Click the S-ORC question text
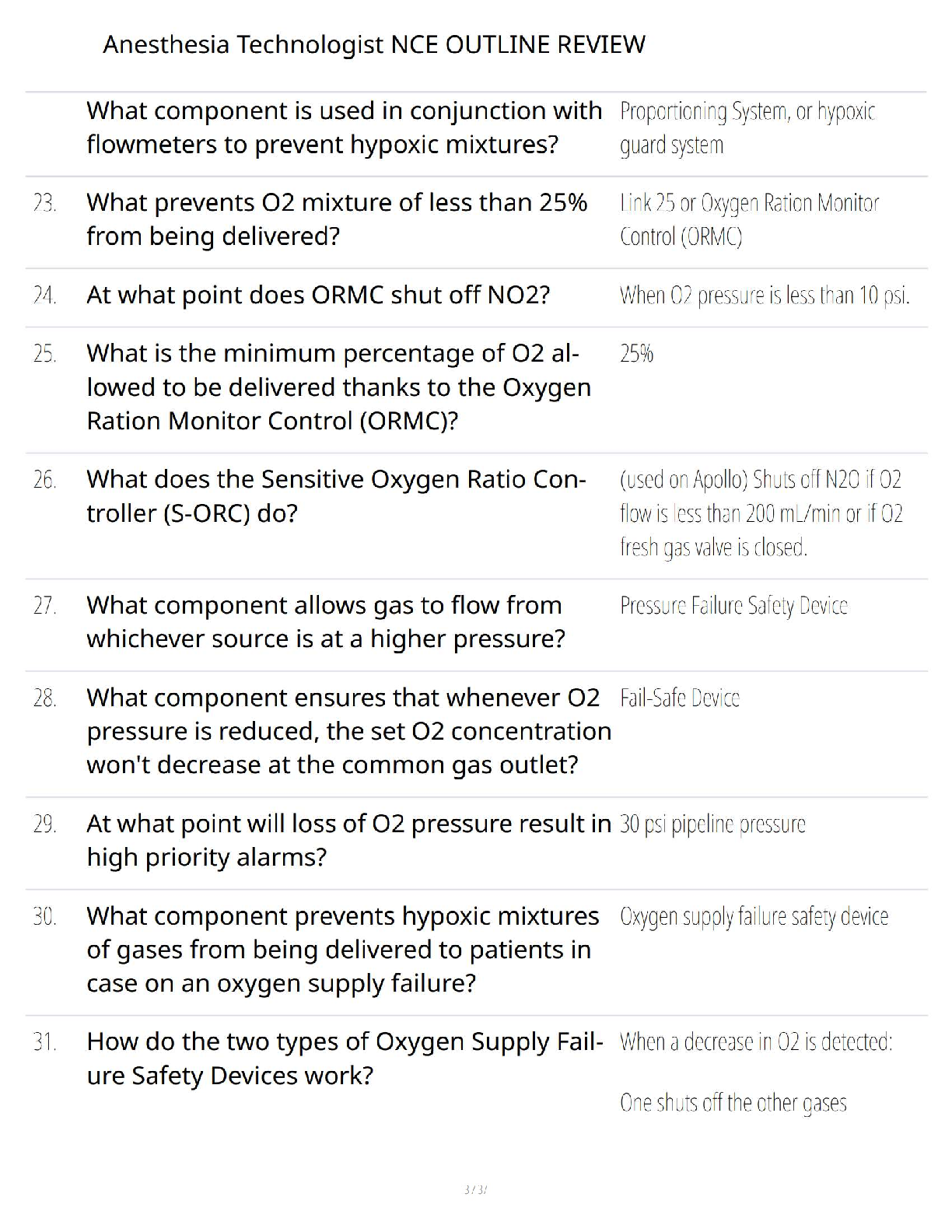This screenshot has width=952, height=1232. coord(336,496)
